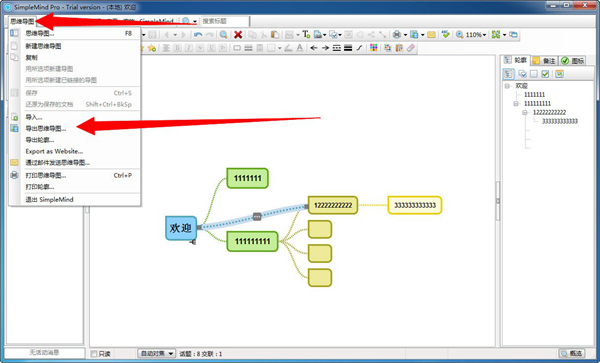Collapse the 欢迎 root node in outline tree
600x363 pixels.
click(507, 86)
